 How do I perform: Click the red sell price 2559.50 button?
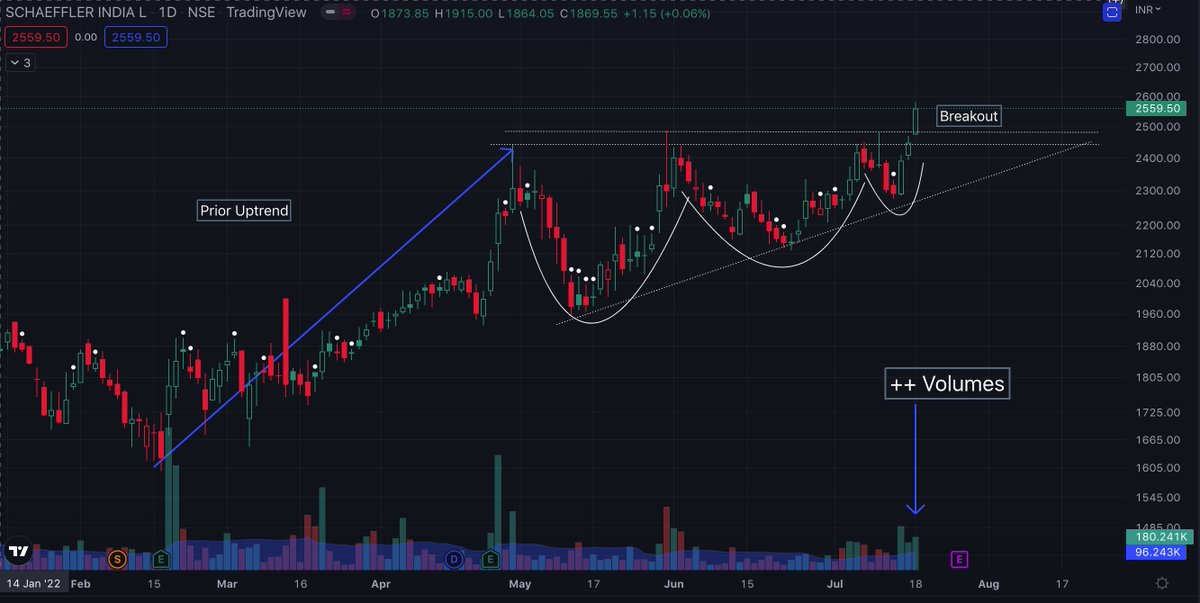pos(34,37)
